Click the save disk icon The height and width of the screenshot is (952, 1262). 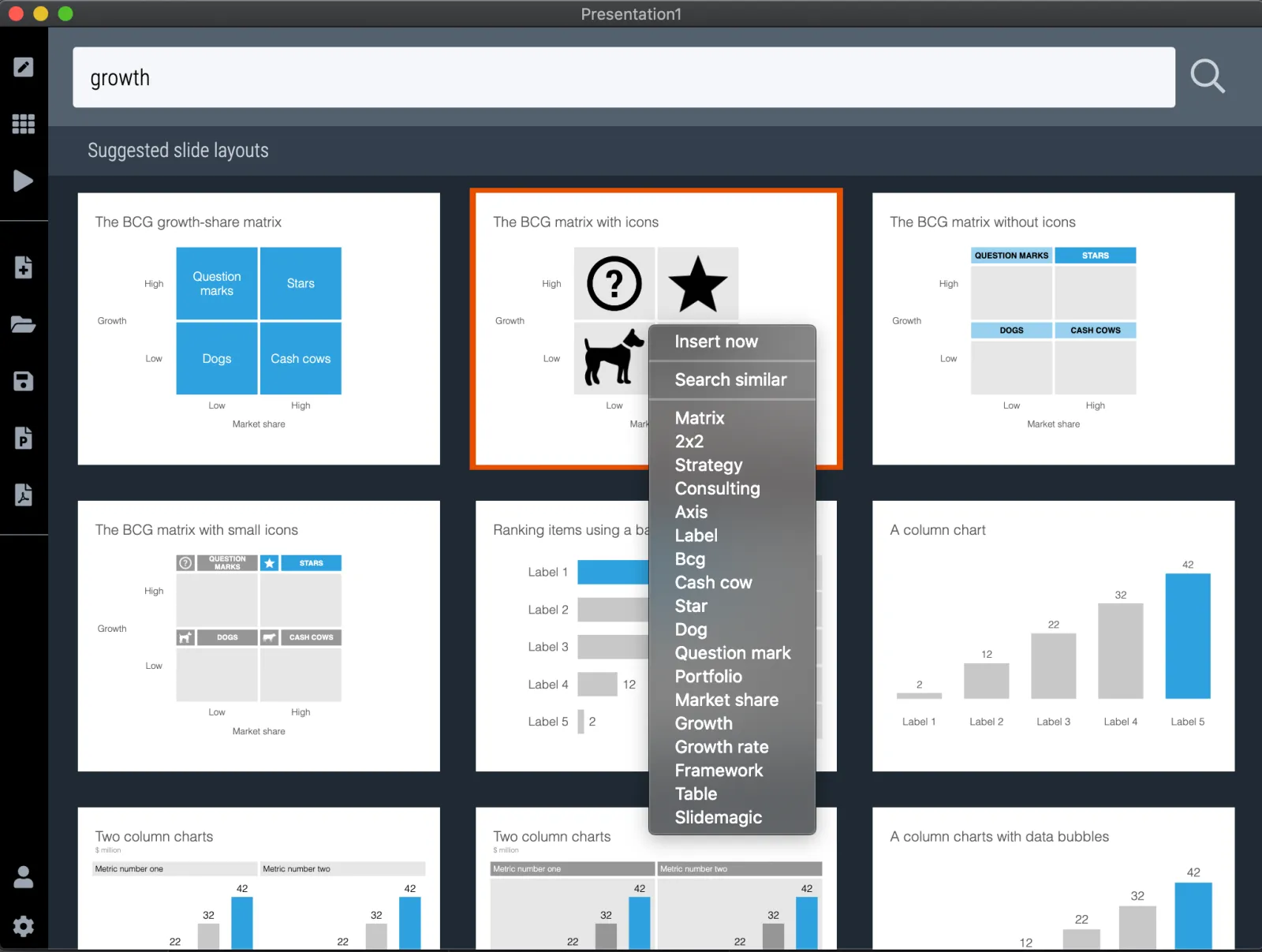coord(24,382)
